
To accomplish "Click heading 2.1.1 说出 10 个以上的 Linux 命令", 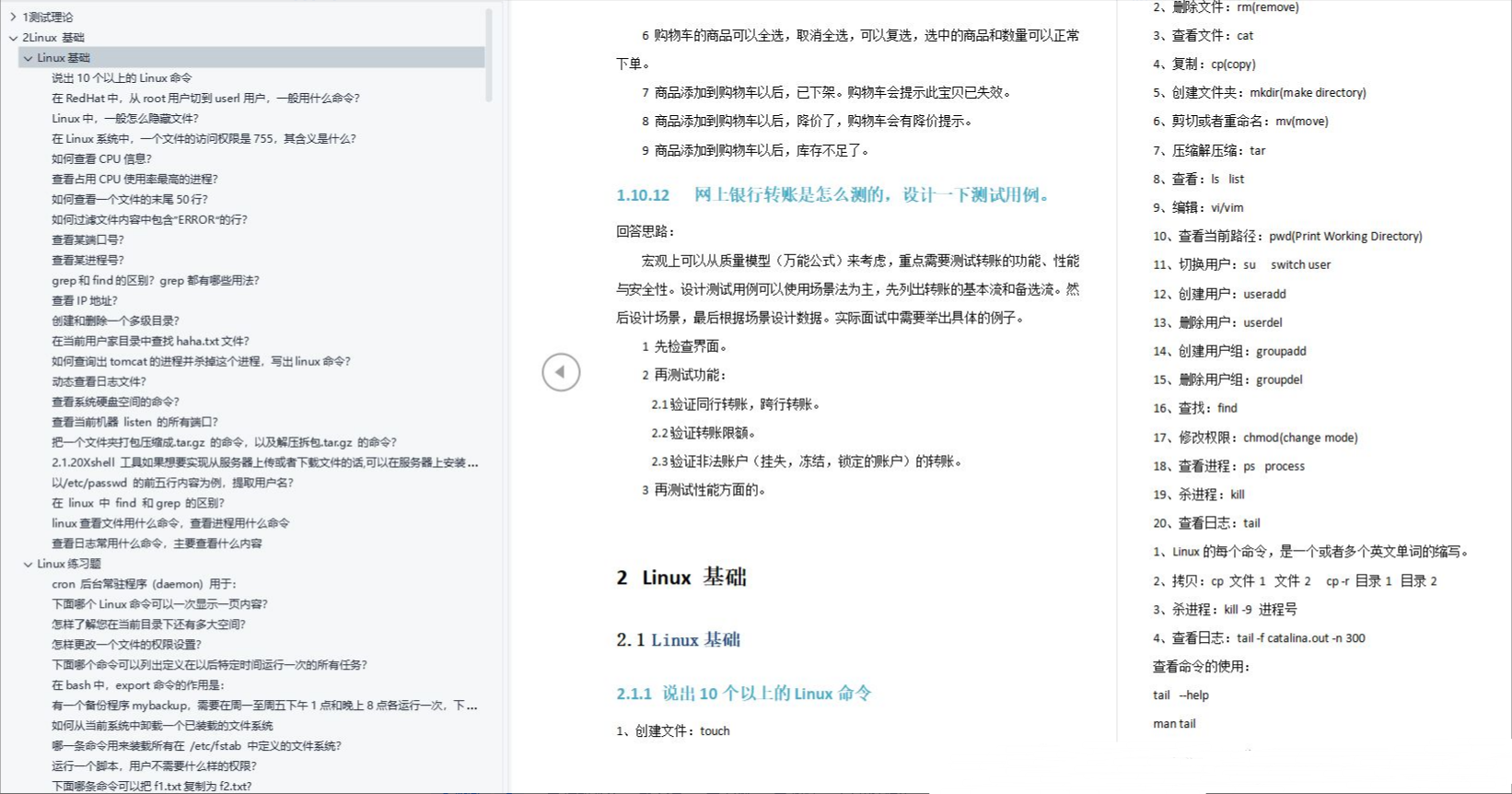I will 744,694.
